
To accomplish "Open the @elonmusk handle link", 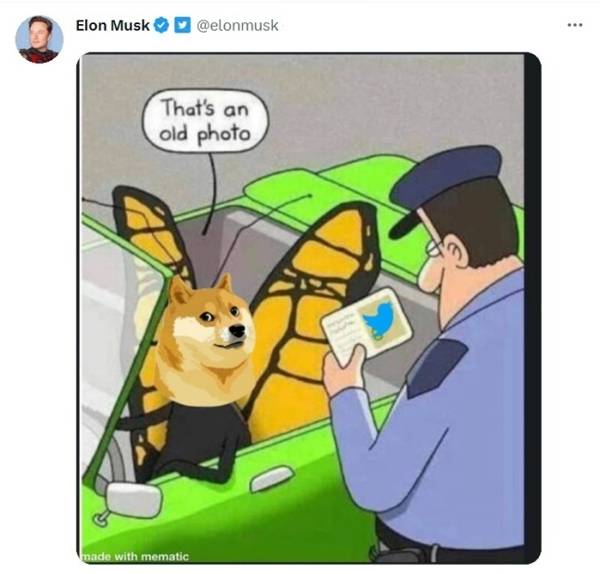I will pos(237,26).
